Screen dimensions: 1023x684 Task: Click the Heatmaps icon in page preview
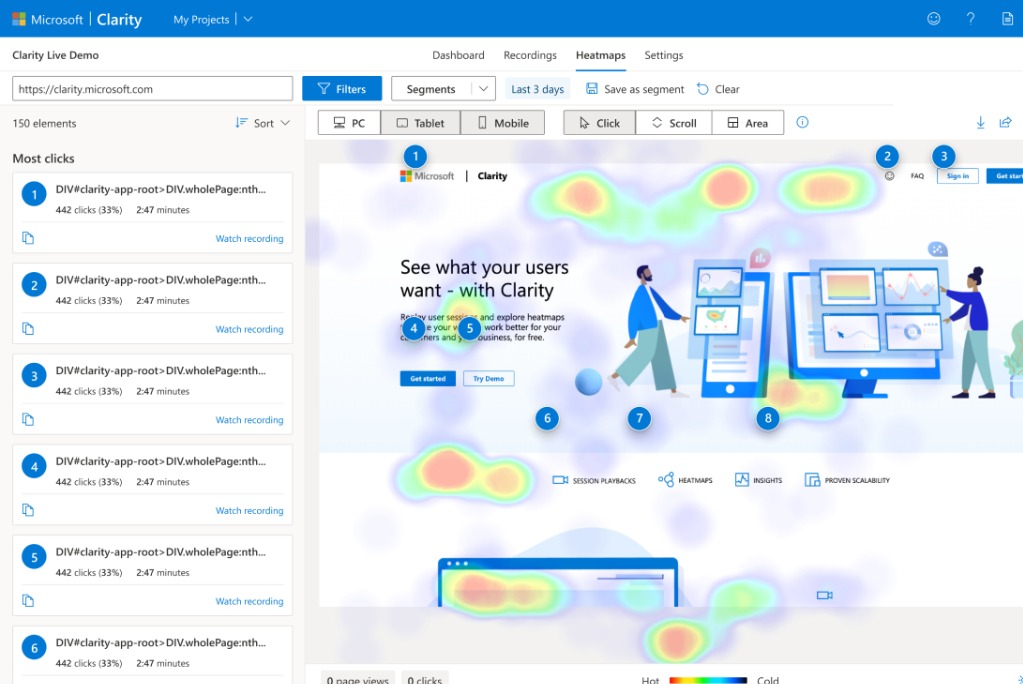pyautogui.click(x=665, y=480)
